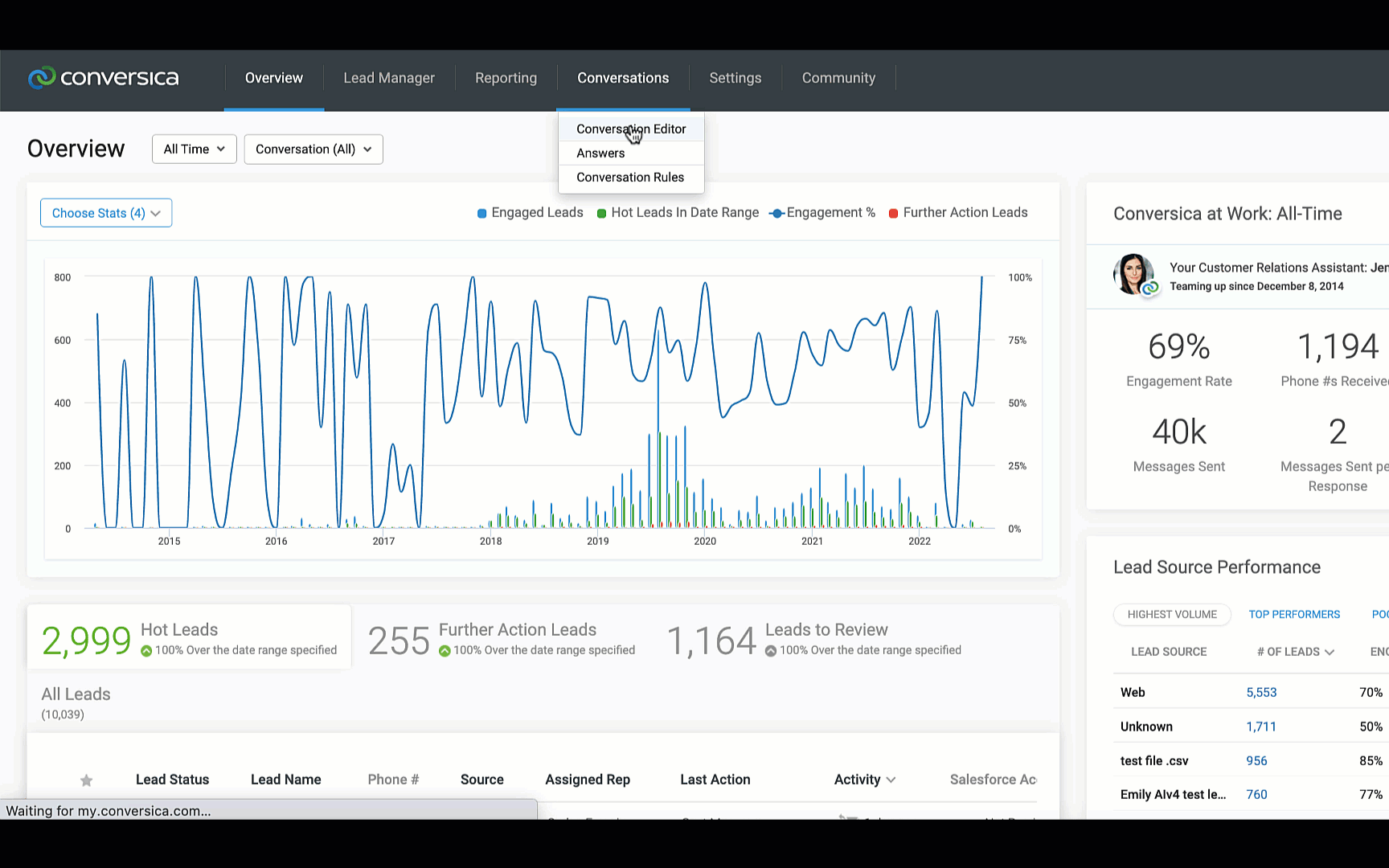Choose Conversation Rules menu entry

(x=630, y=178)
